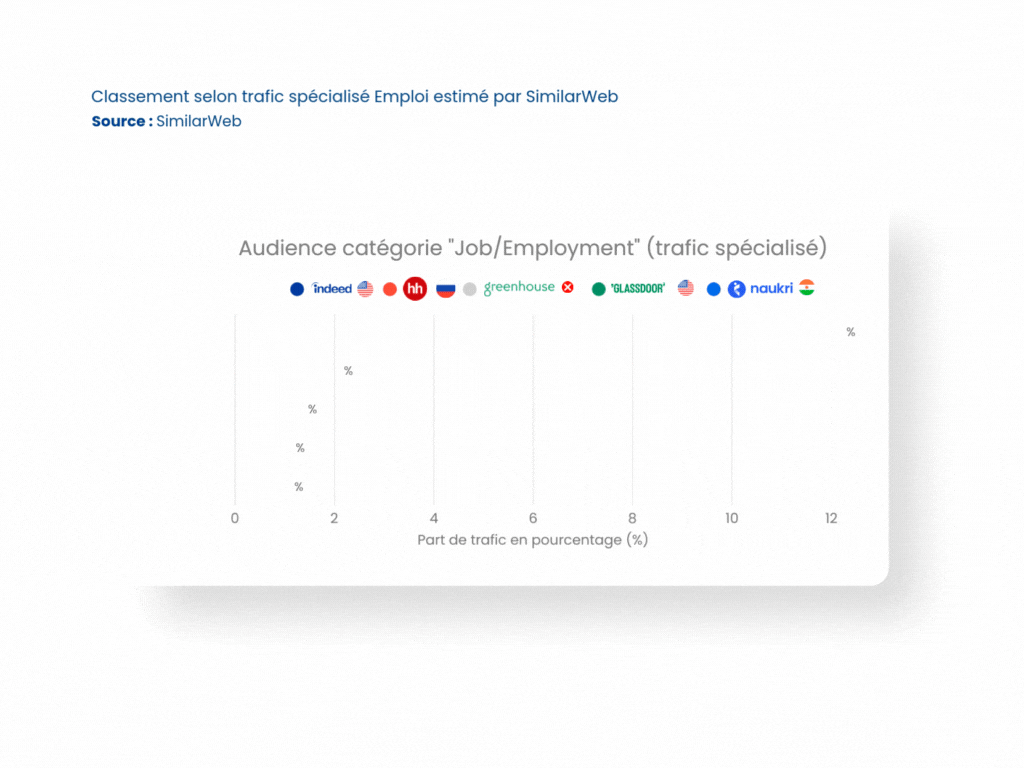Click the US flag beside Glassdoor

coord(686,288)
